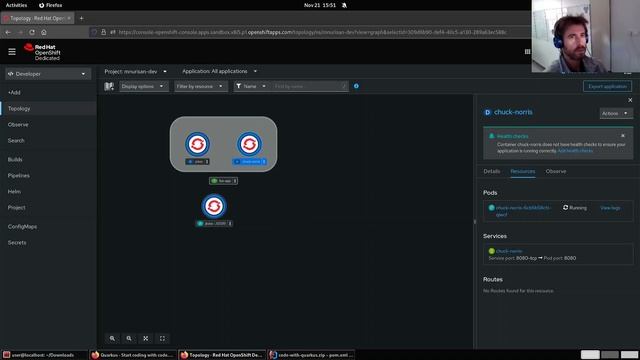Switch to the Observe tab in side panel
Image resolution: width=640 pixels, height=360 pixels.
pyautogui.click(x=556, y=171)
